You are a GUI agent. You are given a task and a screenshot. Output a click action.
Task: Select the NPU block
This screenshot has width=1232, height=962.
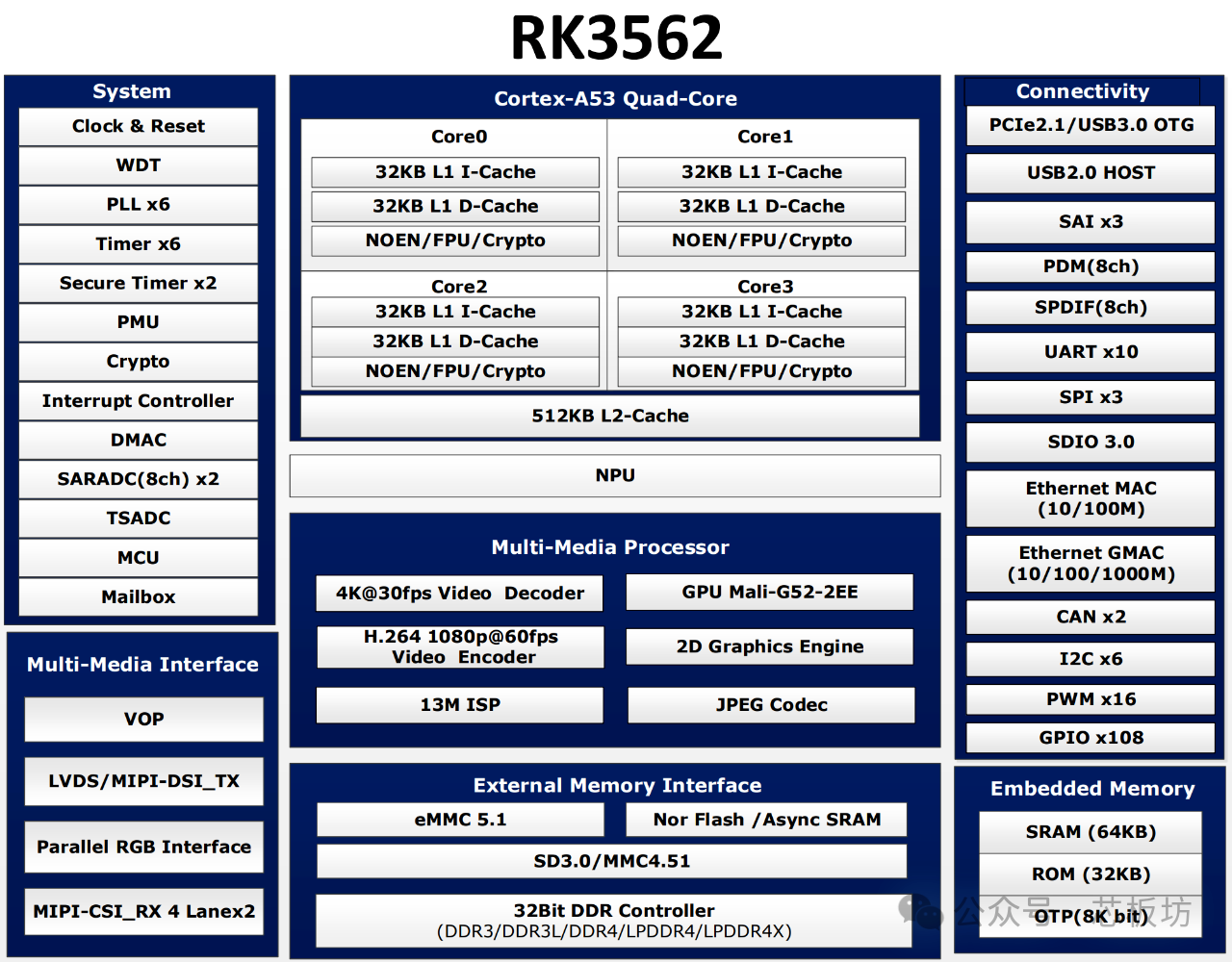tap(615, 475)
